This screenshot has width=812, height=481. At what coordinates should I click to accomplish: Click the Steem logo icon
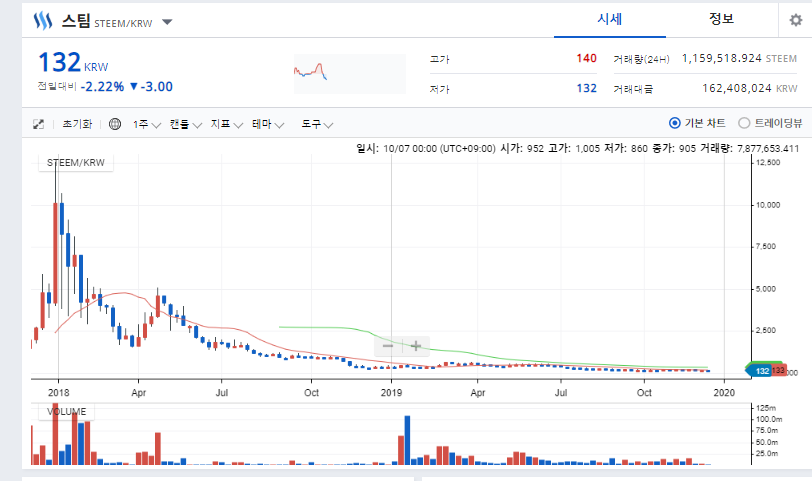click(x=42, y=21)
